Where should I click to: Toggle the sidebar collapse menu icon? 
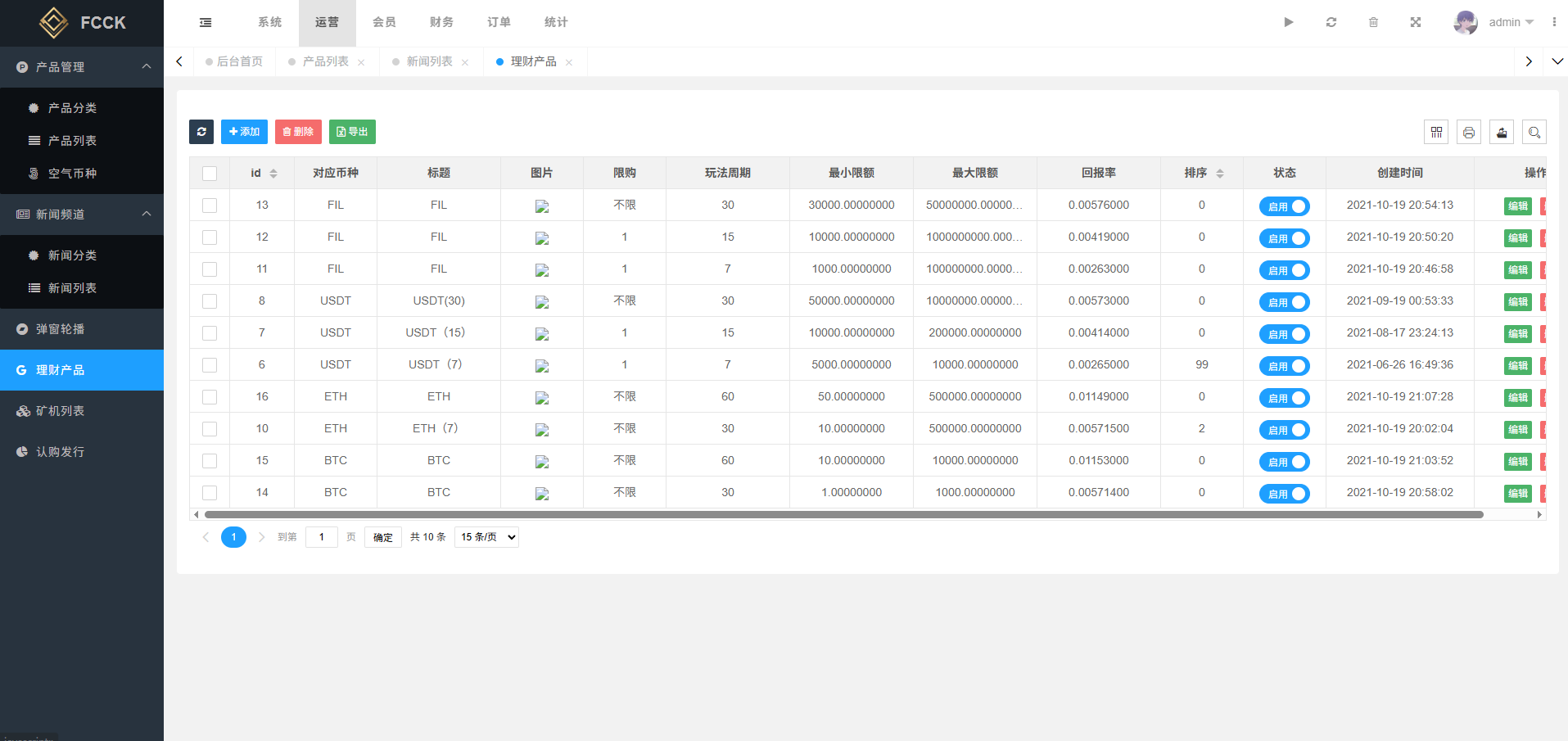click(x=206, y=22)
